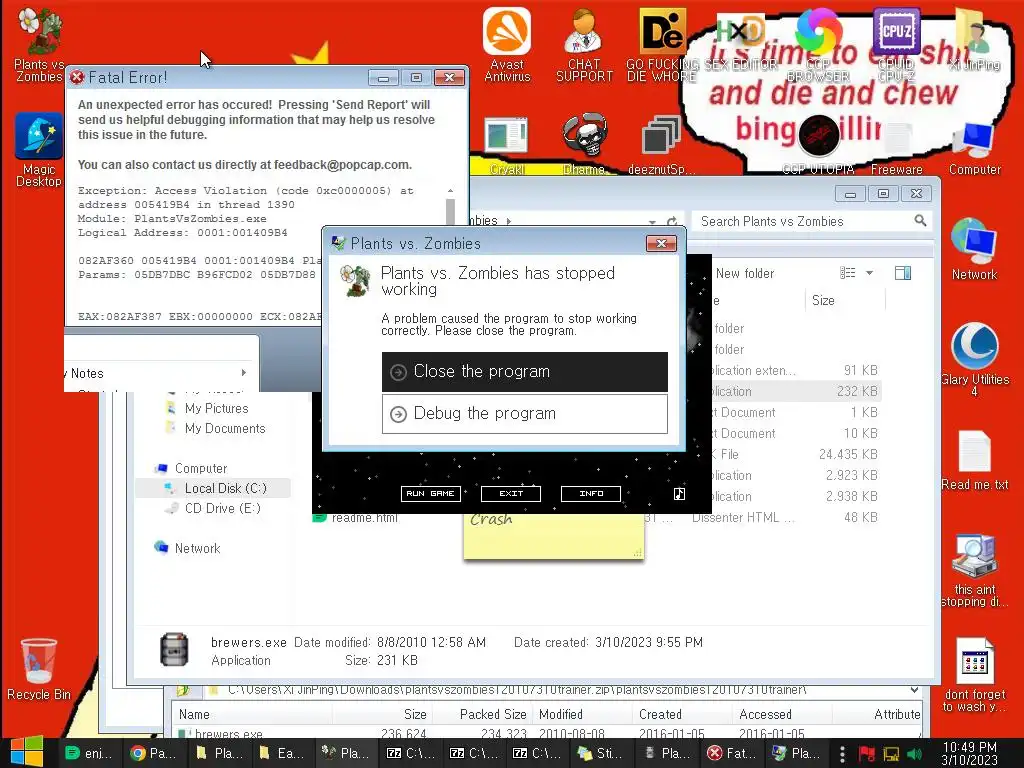
Task: Open the CHAT SUPPORT desktop icon
Action: (x=584, y=44)
